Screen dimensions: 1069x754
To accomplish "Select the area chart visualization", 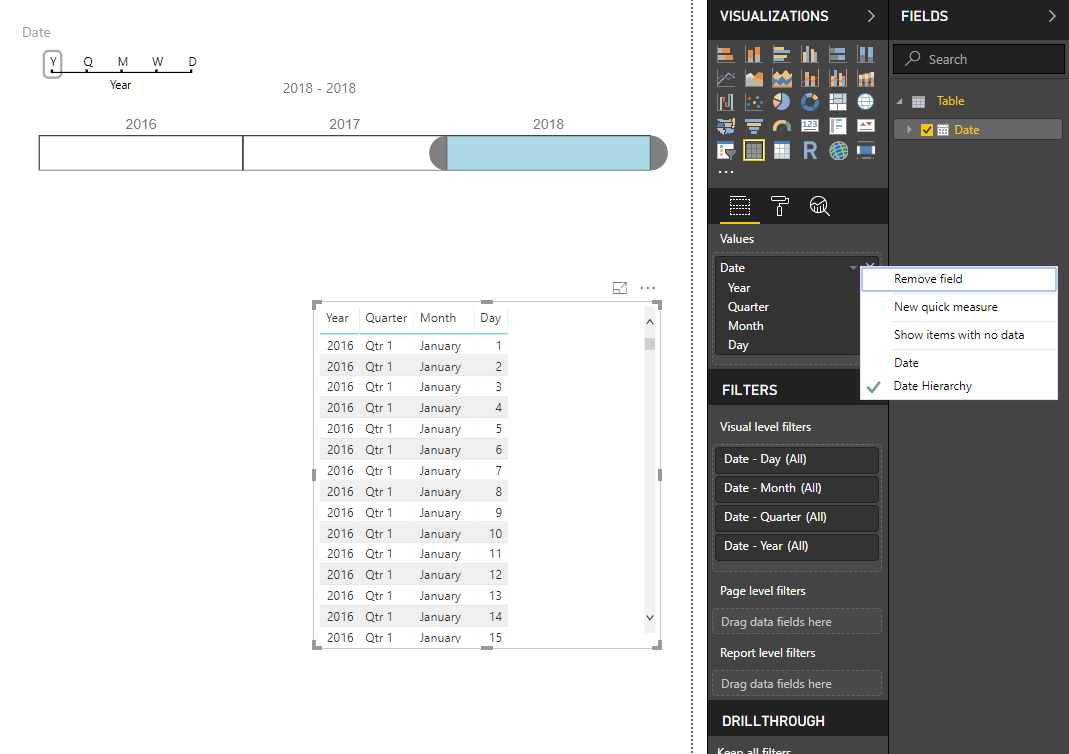I will [x=753, y=78].
